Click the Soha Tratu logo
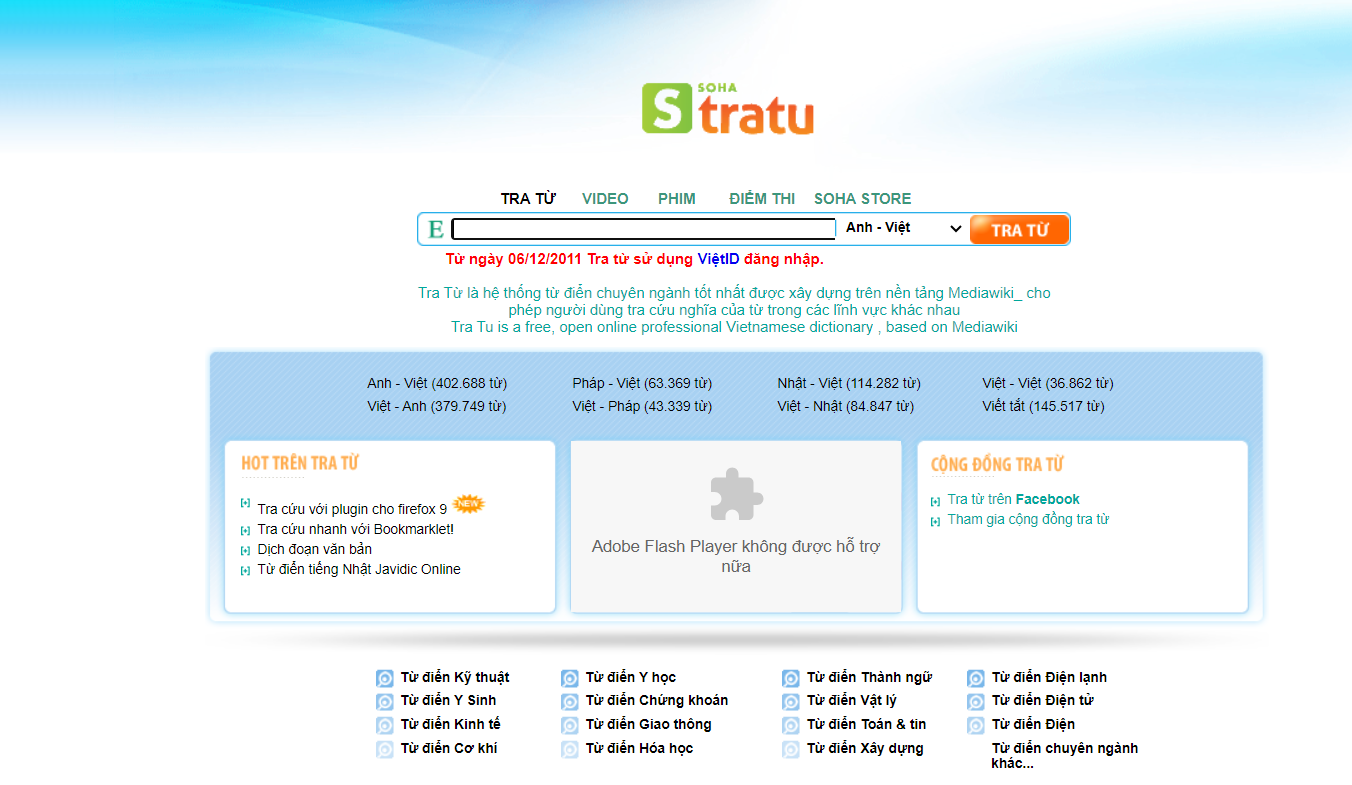The image size is (1352, 785). click(x=728, y=108)
